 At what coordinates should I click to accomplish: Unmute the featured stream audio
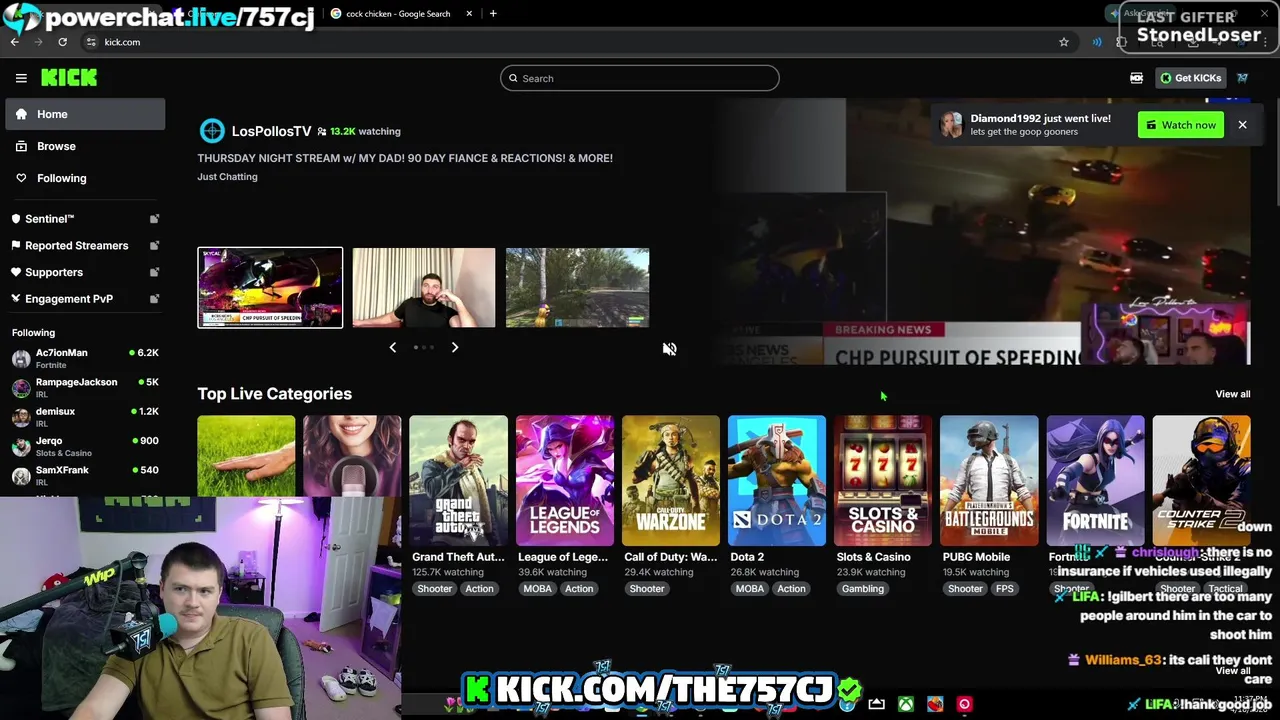pos(669,349)
